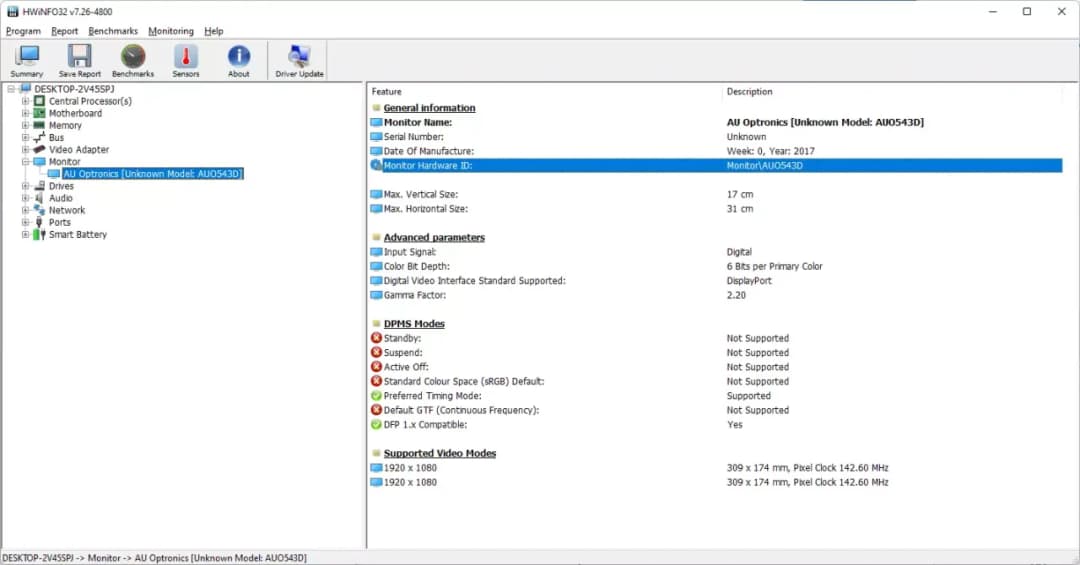The image size is (1080, 565).
Task: Click the Feature column header
Action: click(387, 92)
